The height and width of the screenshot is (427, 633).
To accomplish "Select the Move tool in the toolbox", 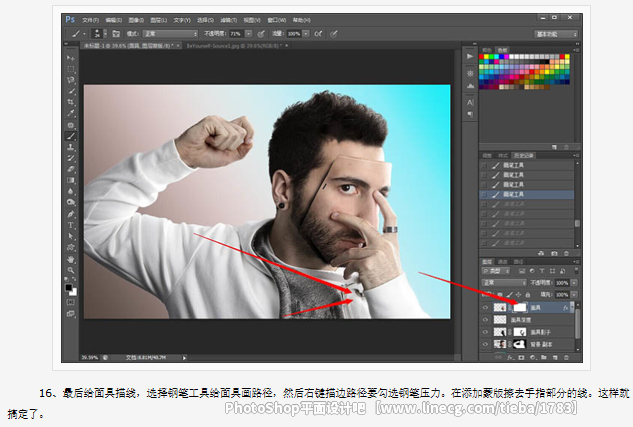I will 71,58.
